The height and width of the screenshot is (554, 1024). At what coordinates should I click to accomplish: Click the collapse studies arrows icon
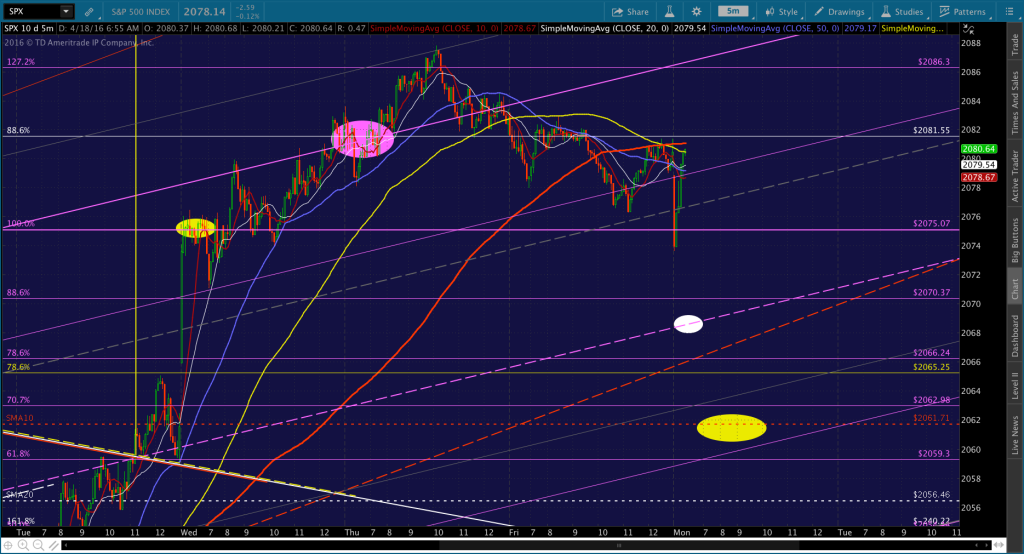click(968, 29)
